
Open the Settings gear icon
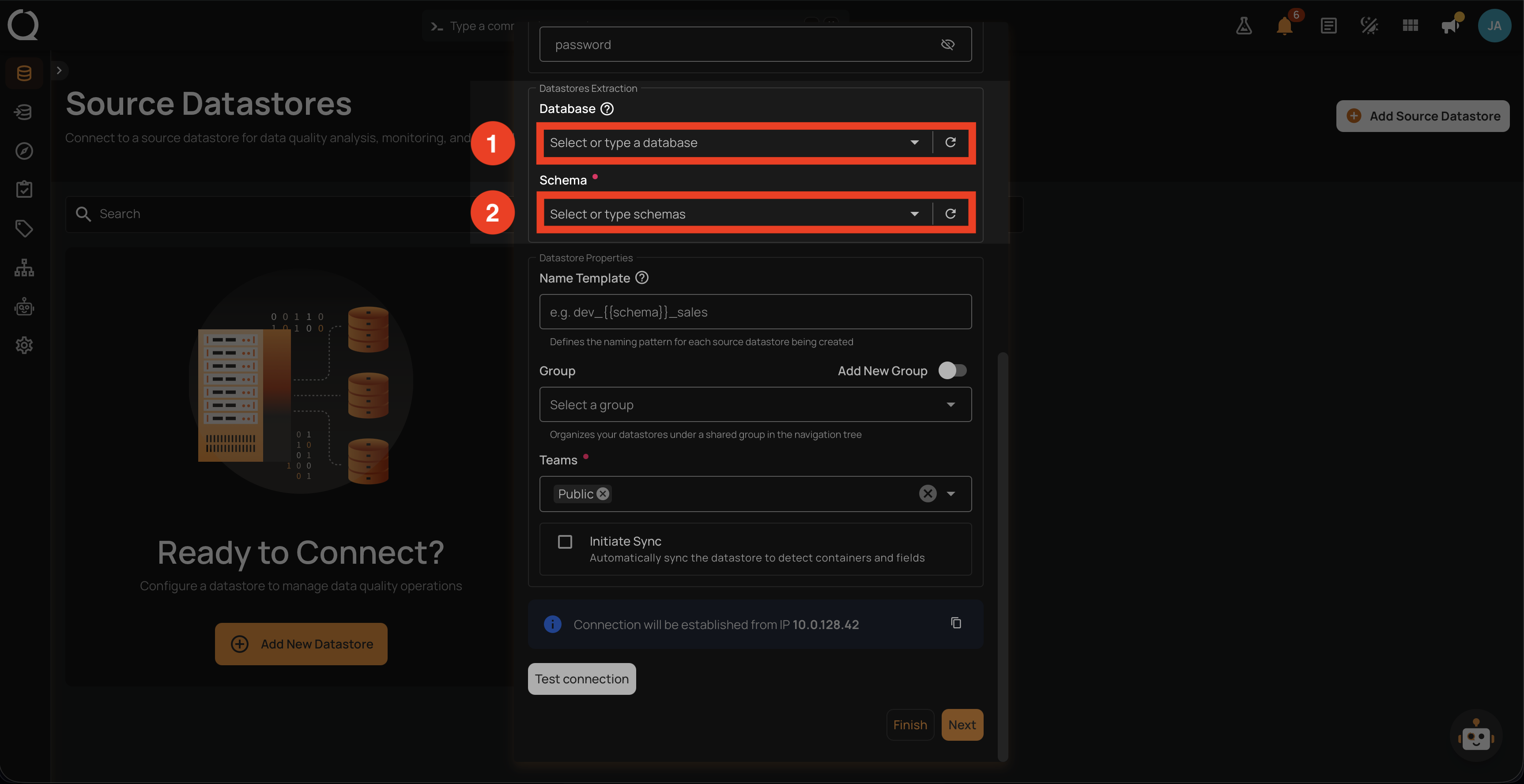(x=24, y=346)
